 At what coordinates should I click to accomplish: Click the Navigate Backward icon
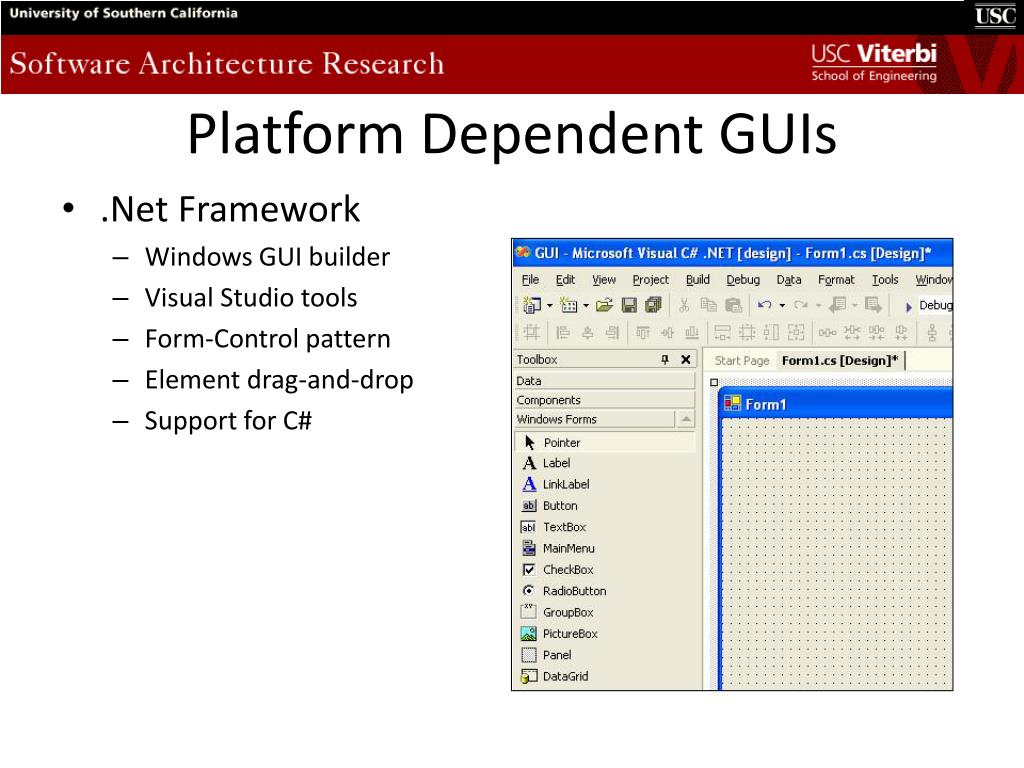(x=838, y=304)
